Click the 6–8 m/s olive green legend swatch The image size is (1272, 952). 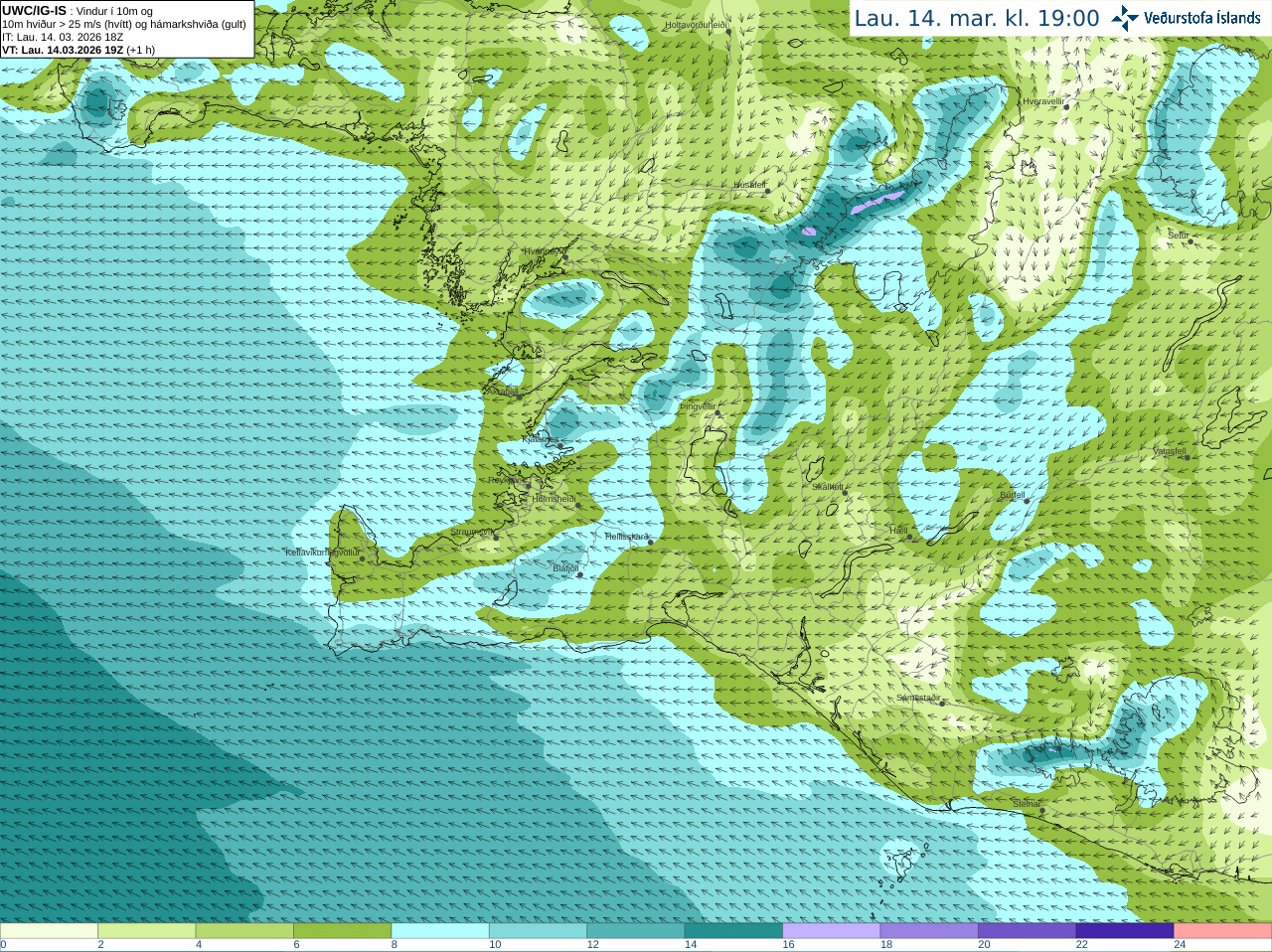point(342,931)
